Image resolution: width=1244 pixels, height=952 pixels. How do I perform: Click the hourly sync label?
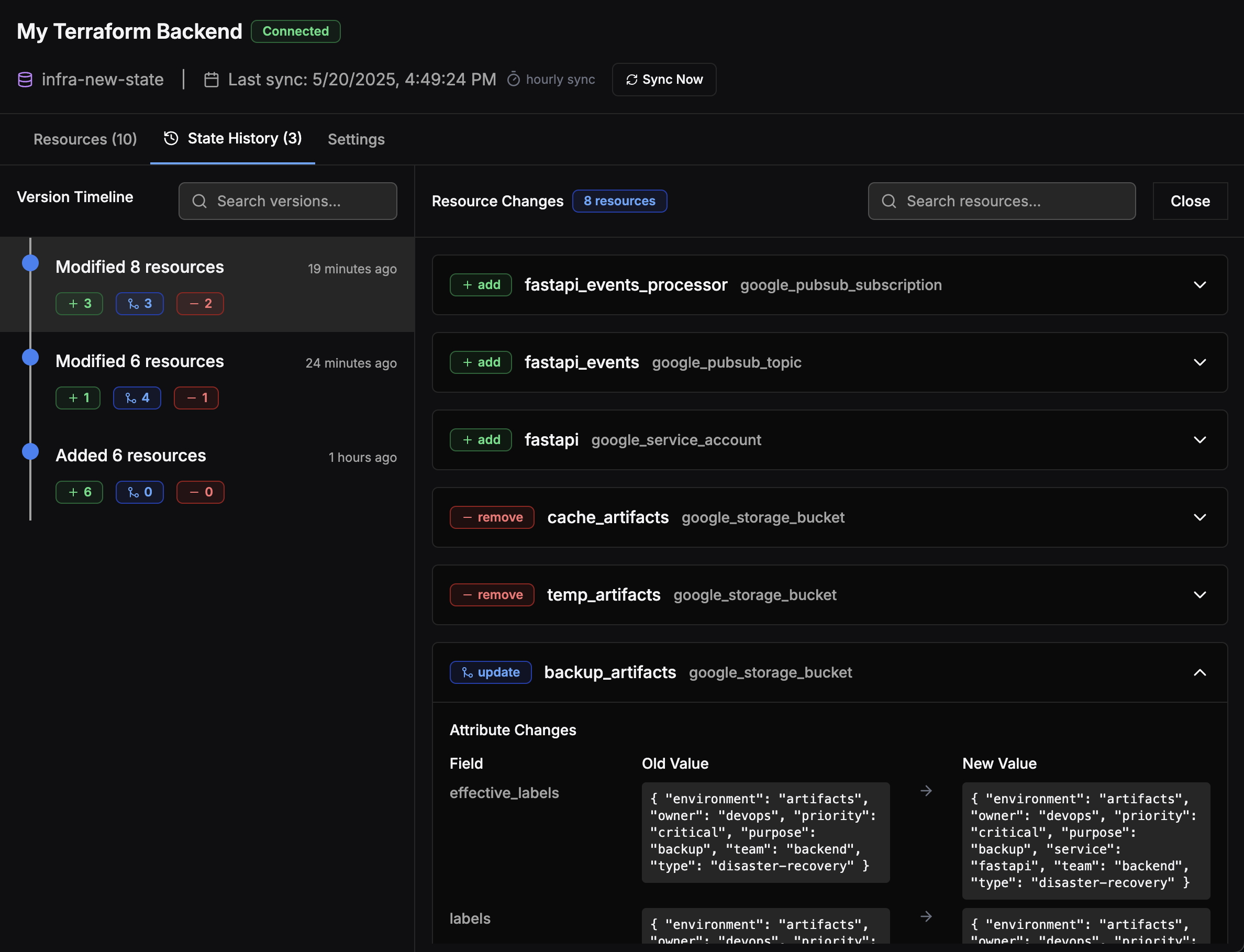click(x=560, y=80)
